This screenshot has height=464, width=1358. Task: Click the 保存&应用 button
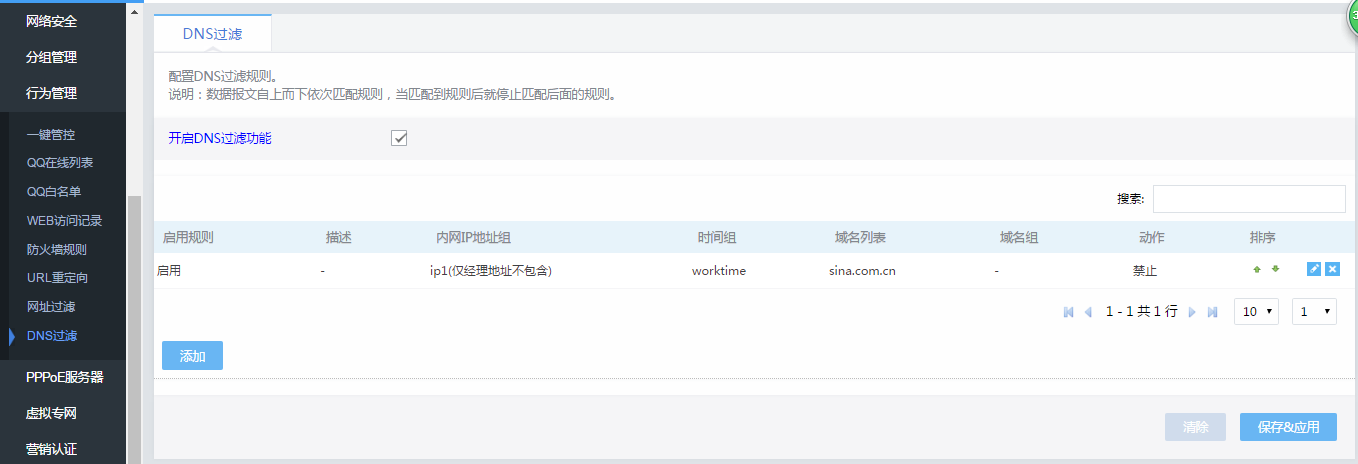pos(1288,427)
